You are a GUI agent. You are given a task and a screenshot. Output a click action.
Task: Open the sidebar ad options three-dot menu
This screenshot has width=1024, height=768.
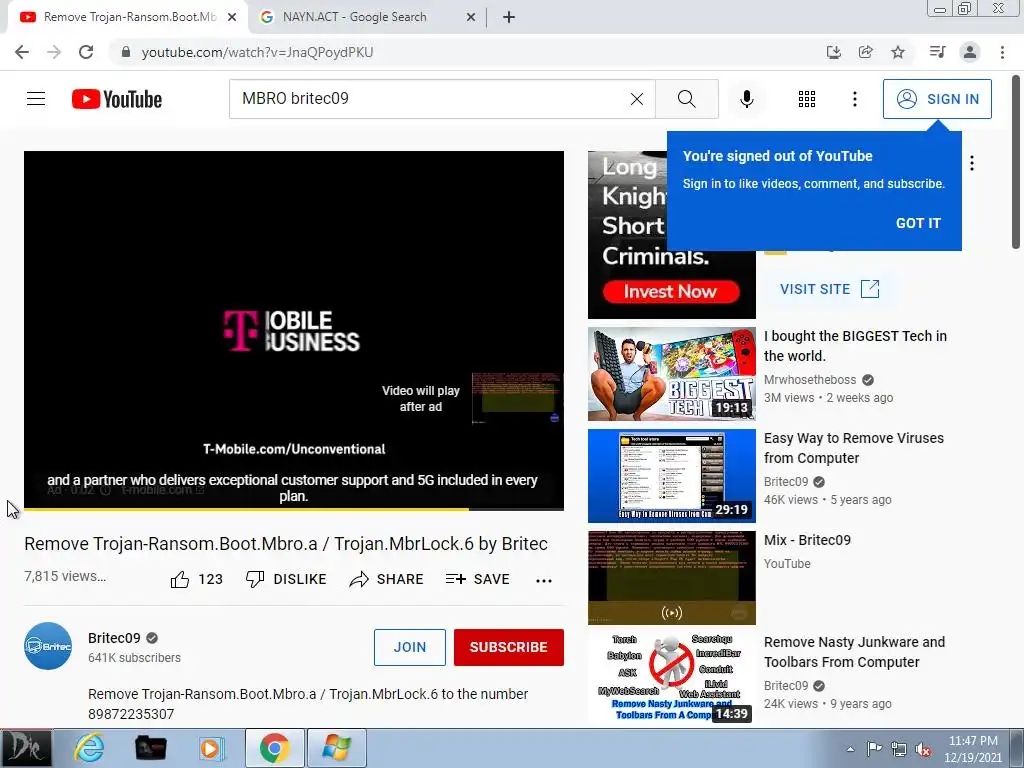(972, 163)
